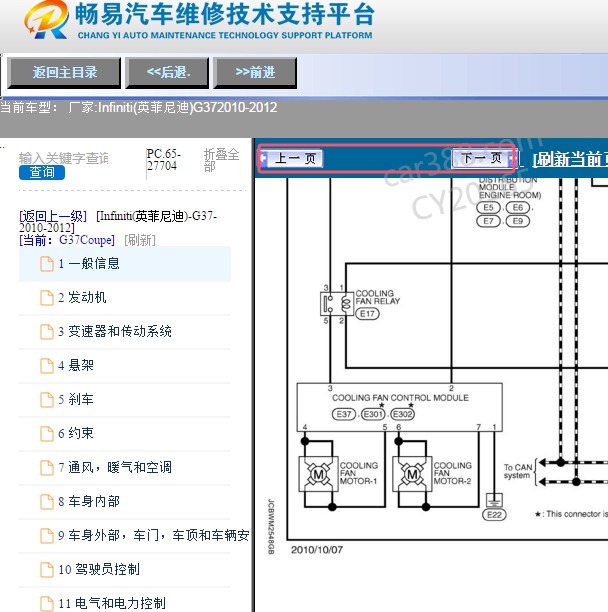Image resolution: width=608 pixels, height=612 pixels.
Task: Click the page icon beside 2 发动机
Action: click(47, 298)
